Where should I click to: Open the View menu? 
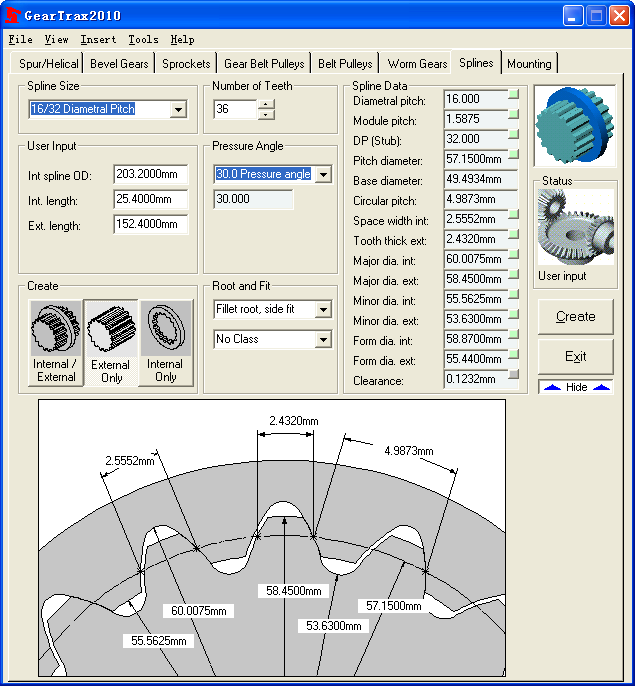coord(56,39)
